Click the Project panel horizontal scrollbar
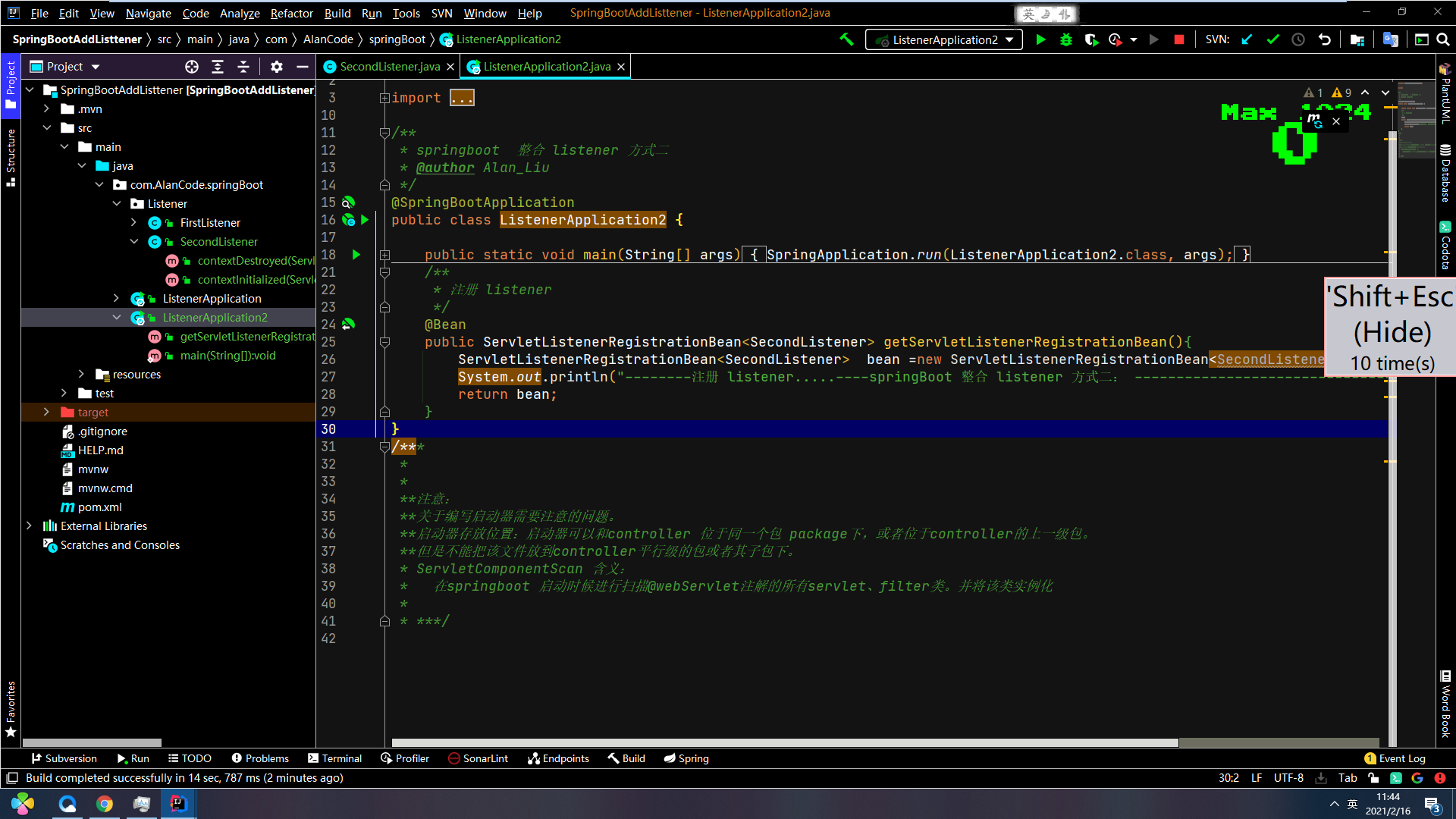 (92, 742)
